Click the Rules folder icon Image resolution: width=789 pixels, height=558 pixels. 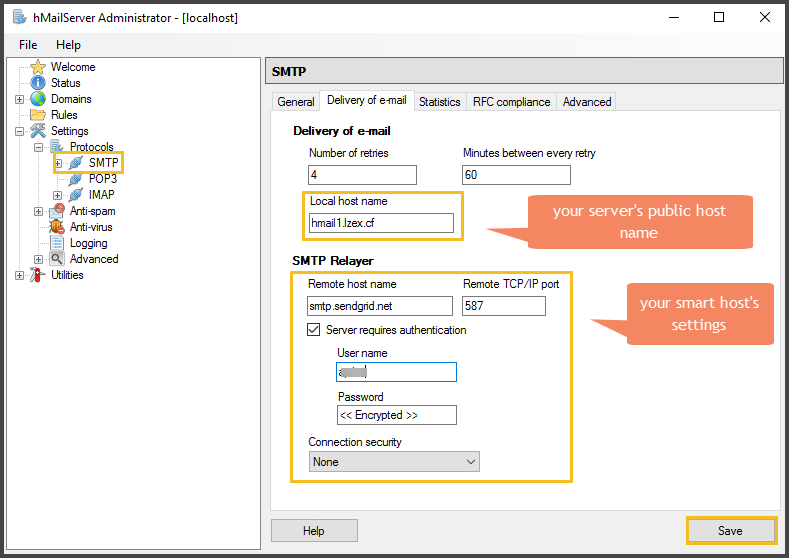click(x=38, y=115)
